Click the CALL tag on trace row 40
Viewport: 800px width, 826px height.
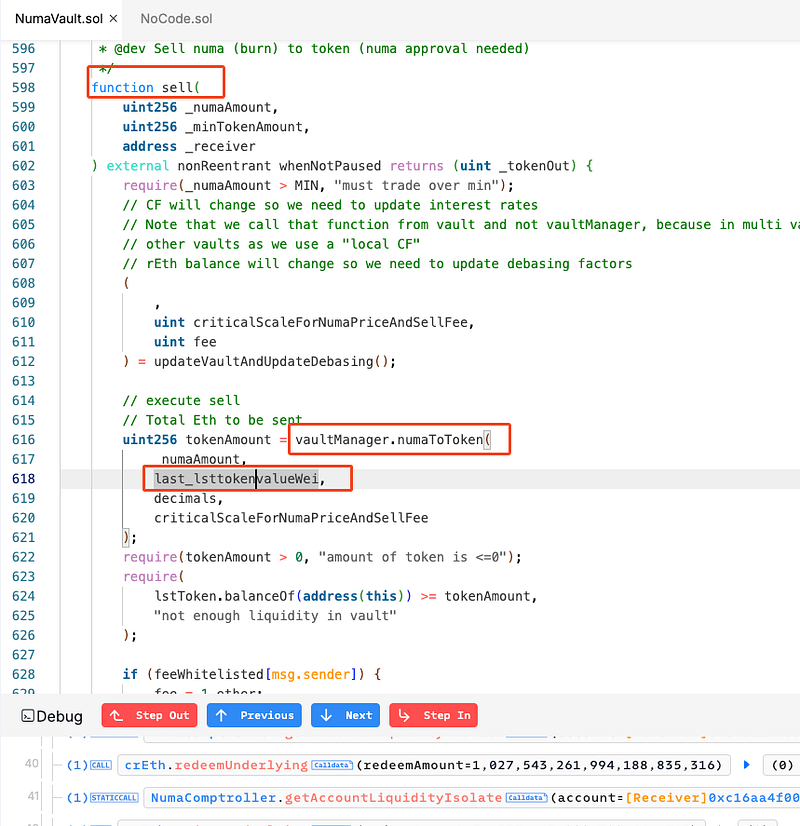click(x=101, y=765)
